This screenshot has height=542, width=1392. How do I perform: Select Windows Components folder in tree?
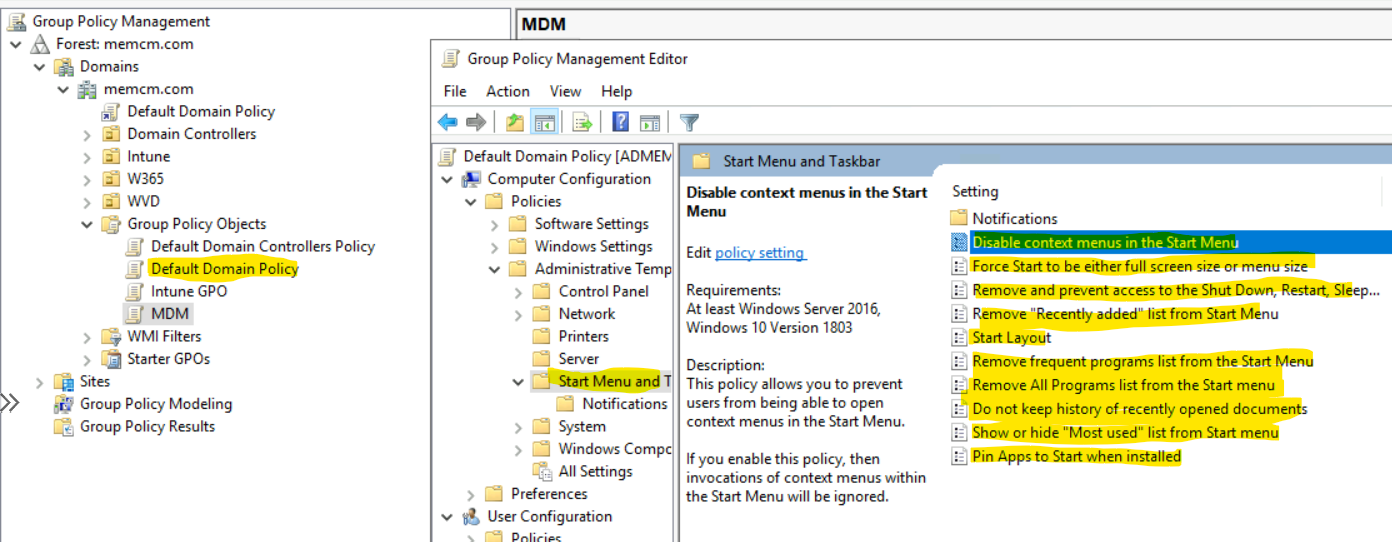pyautogui.click(x=615, y=449)
